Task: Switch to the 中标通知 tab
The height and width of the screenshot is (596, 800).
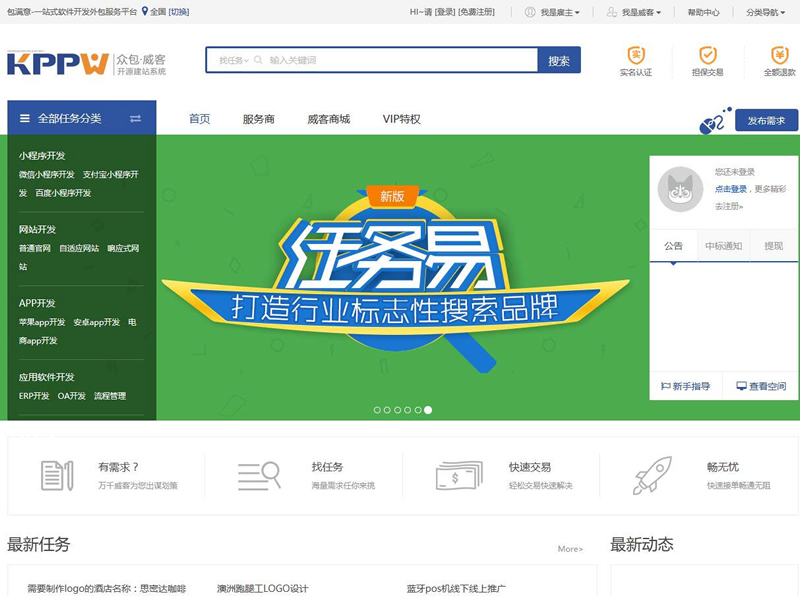Action: (725, 245)
